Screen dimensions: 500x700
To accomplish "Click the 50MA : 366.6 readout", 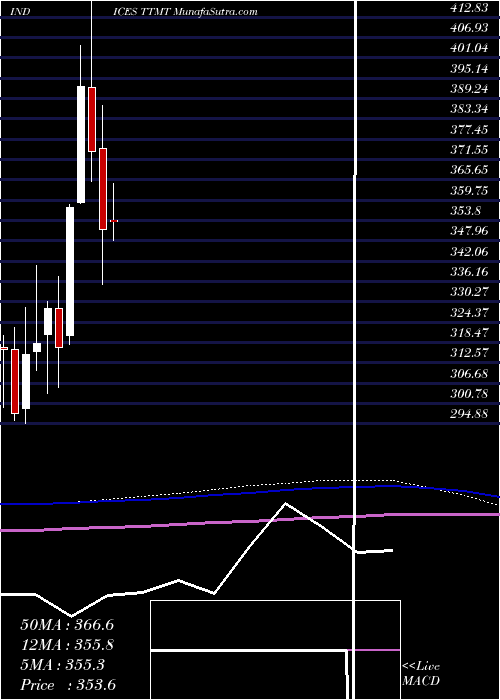I will click(x=67, y=625).
